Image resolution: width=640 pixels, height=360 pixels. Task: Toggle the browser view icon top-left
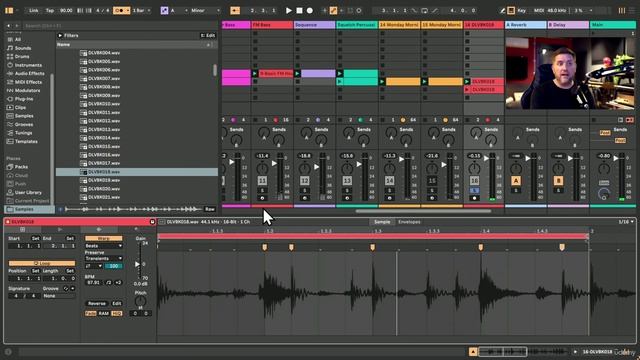[9, 10]
